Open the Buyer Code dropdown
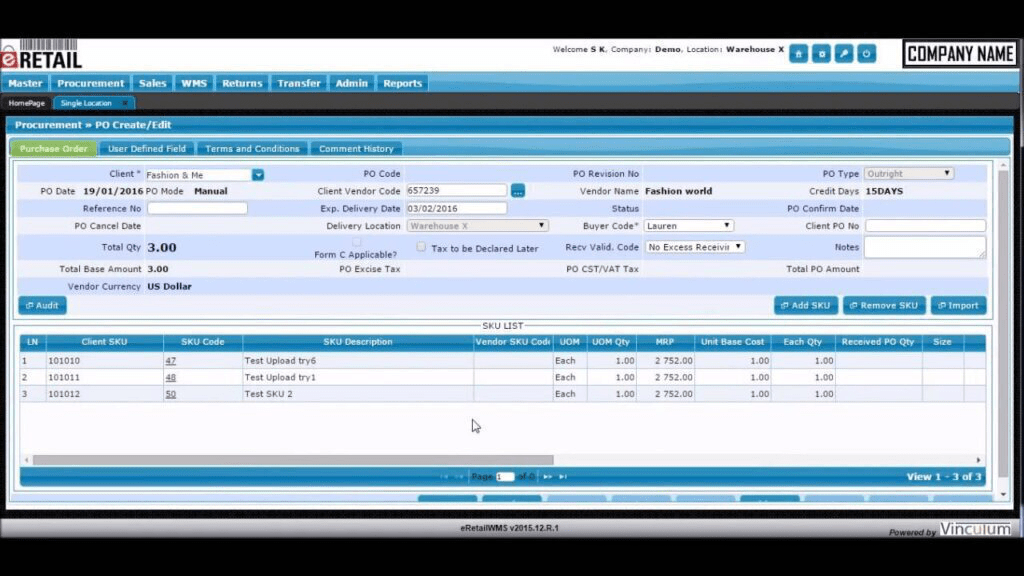 688,225
